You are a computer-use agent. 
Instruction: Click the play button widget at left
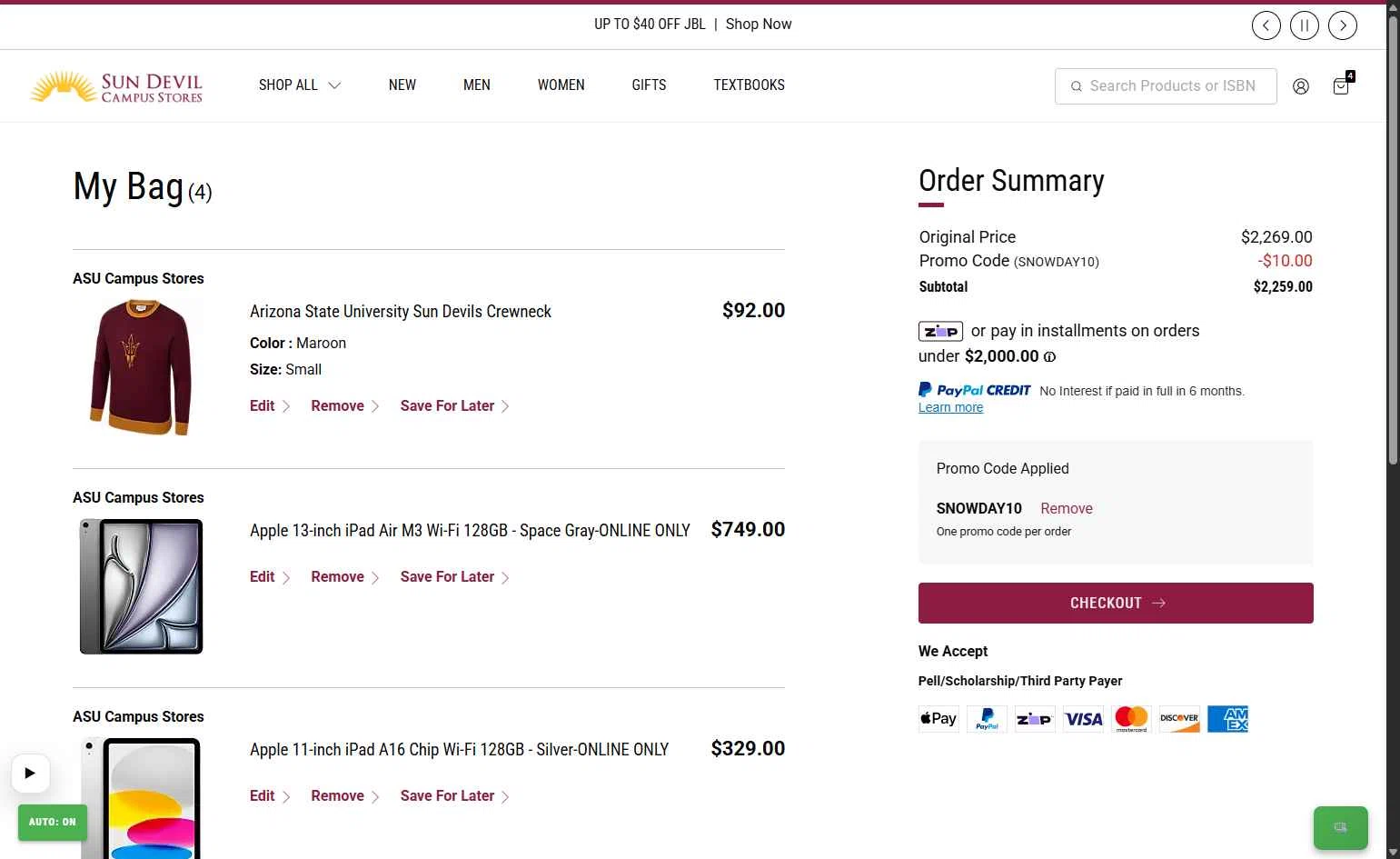coord(30,774)
